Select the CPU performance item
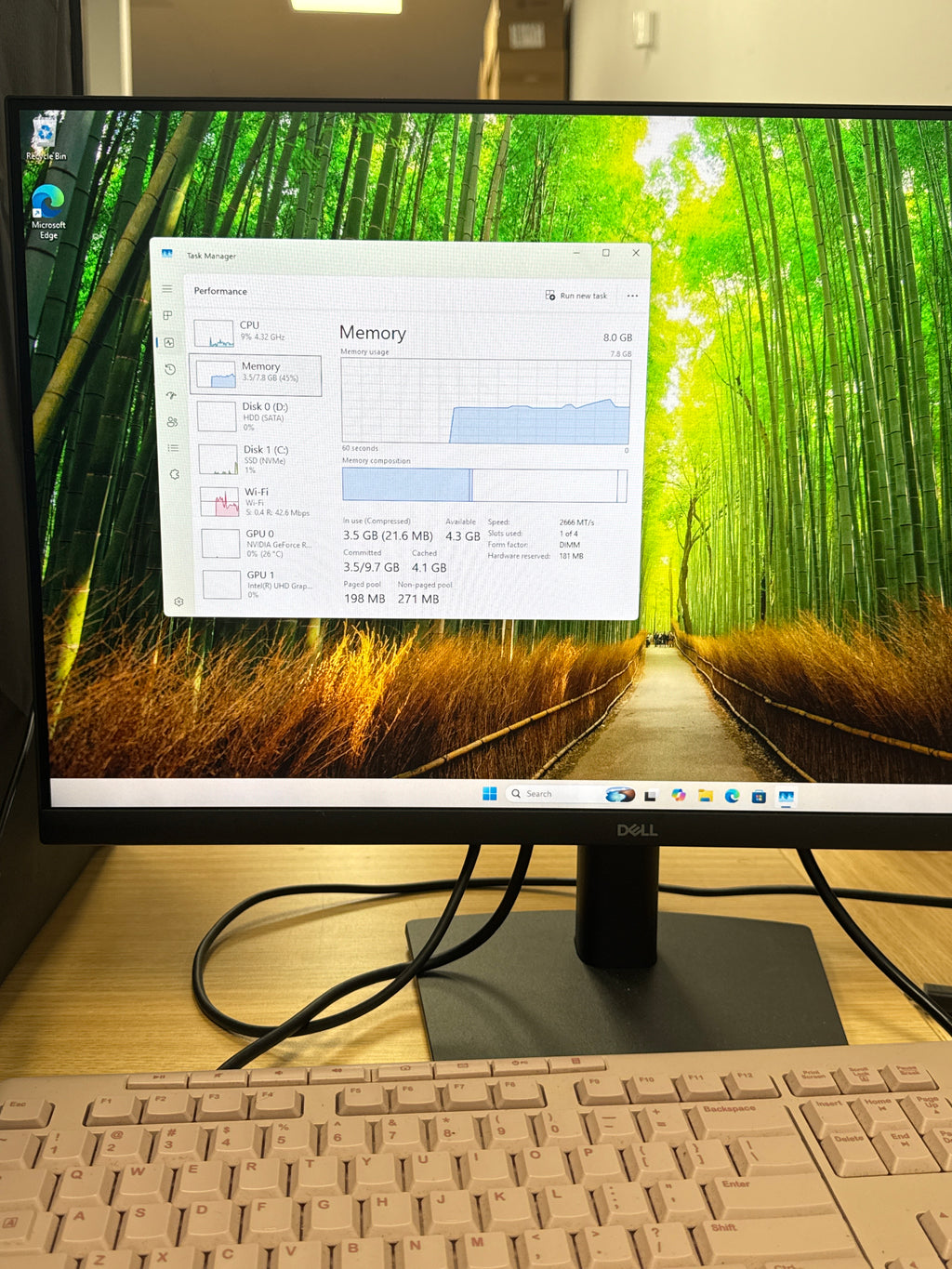 click(x=255, y=332)
